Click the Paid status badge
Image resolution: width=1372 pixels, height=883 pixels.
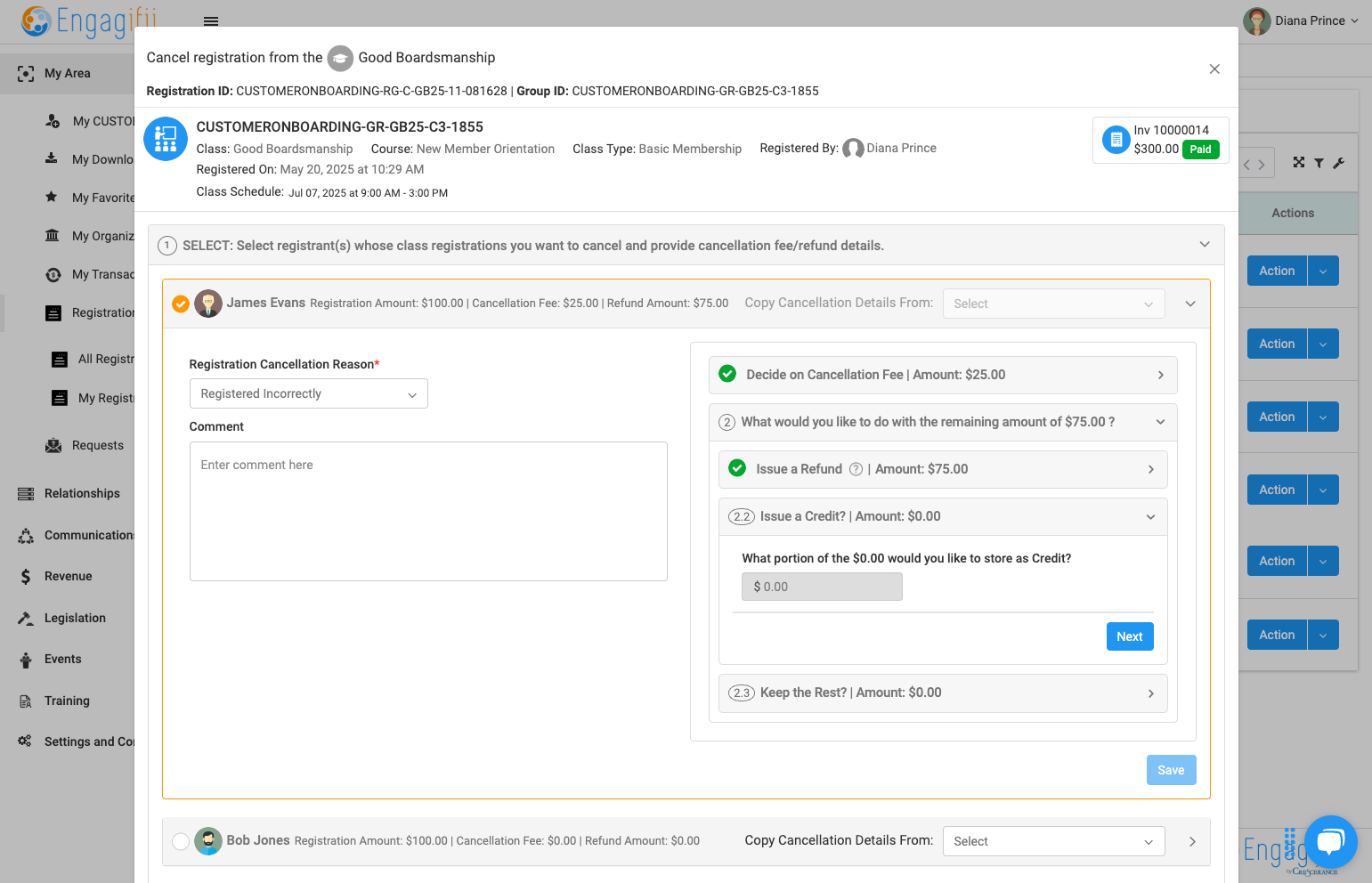[x=1200, y=150]
